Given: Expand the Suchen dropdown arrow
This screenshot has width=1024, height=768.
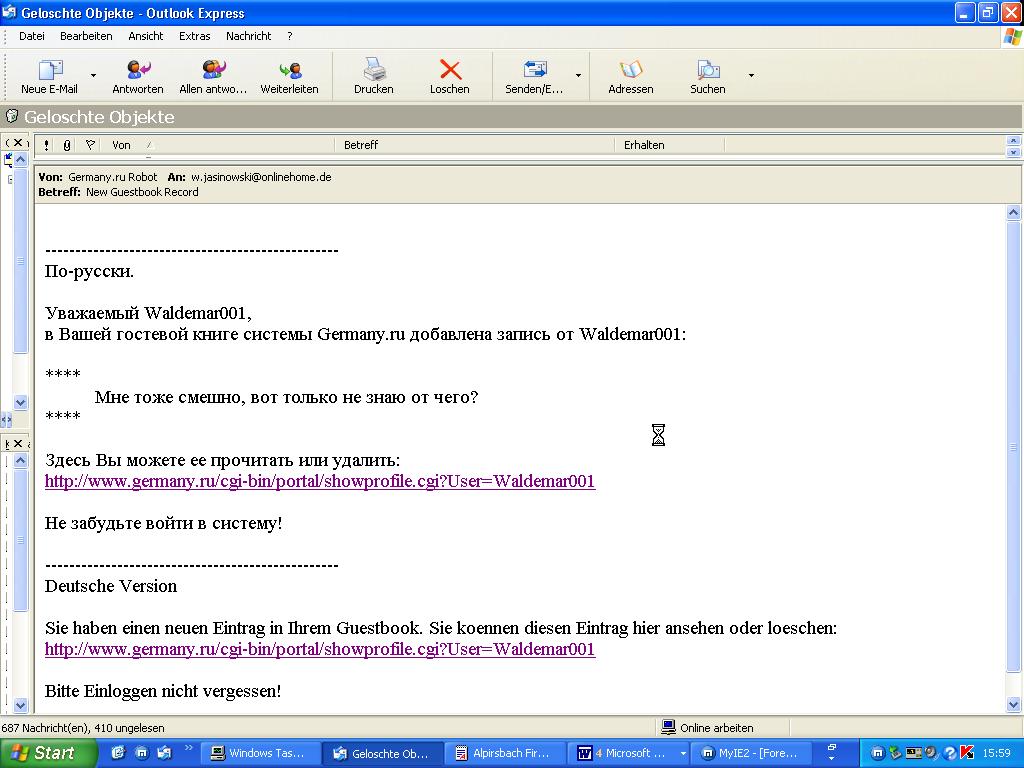Looking at the screenshot, I should click(x=751, y=76).
